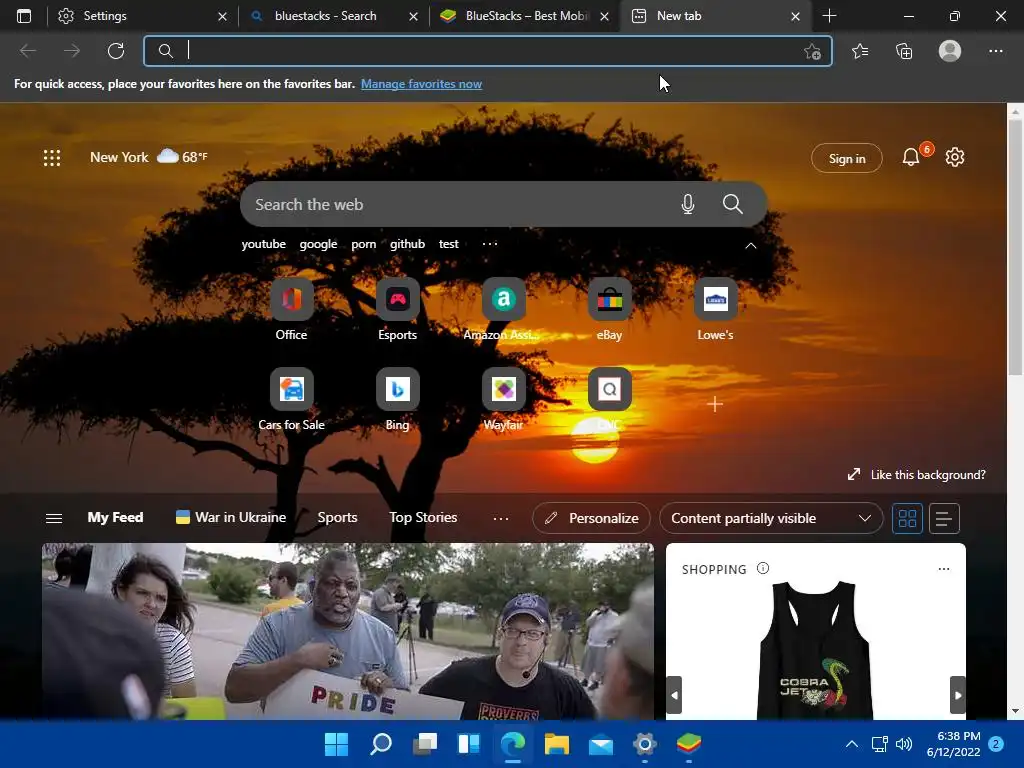Click Like this background link
Screen dimensions: 1024x768
tap(917, 475)
